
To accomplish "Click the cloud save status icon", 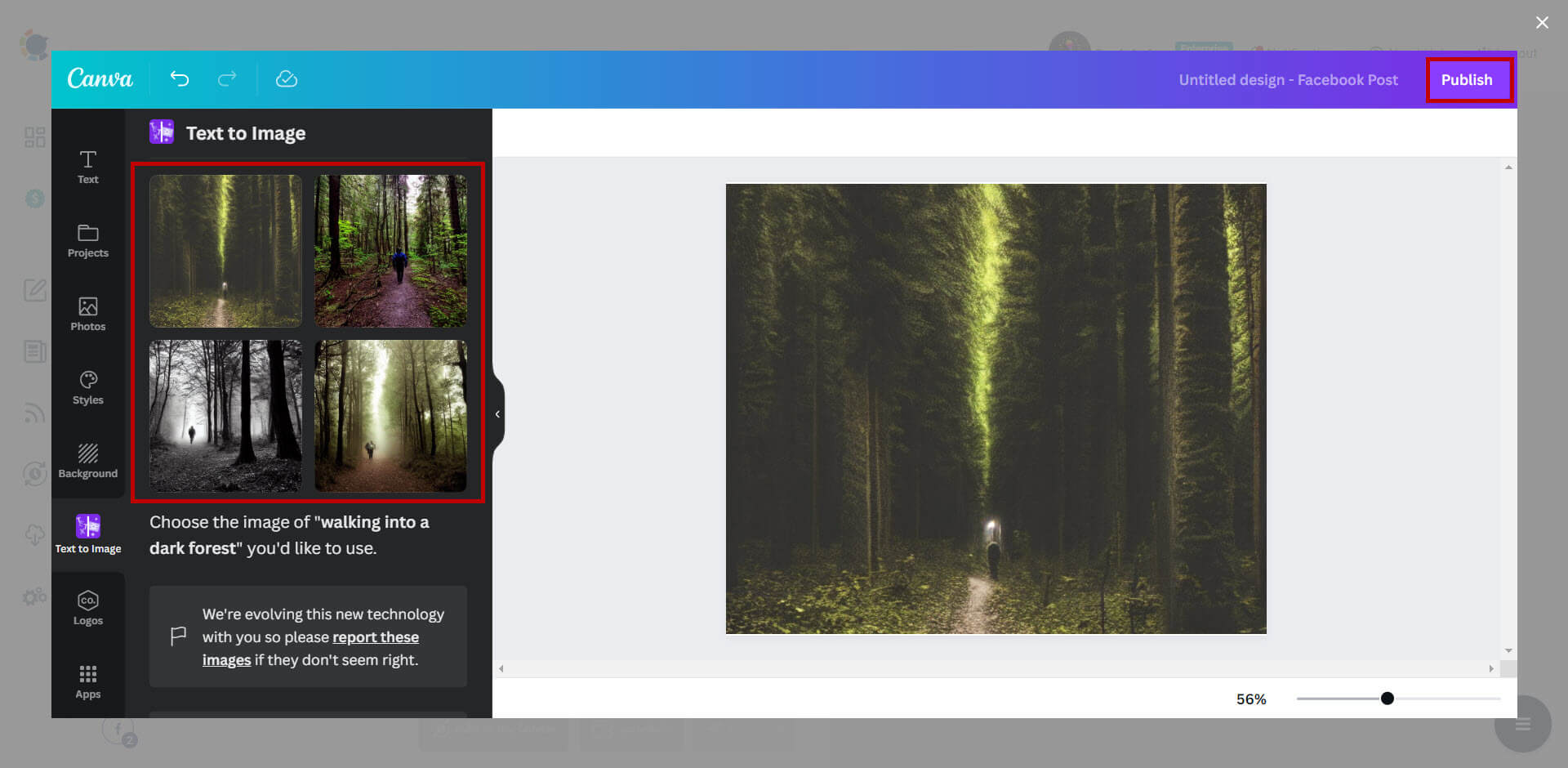I will point(287,79).
